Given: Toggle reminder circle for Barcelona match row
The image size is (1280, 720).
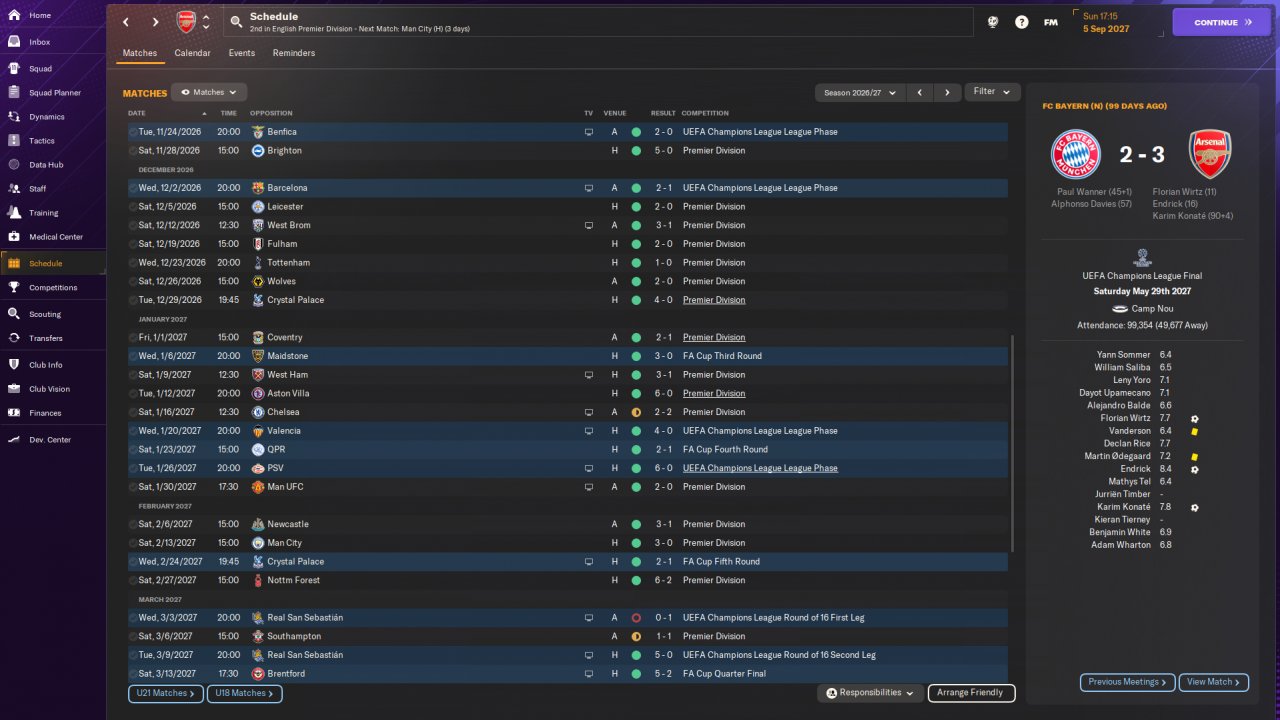Looking at the screenshot, I should tap(134, 188).
